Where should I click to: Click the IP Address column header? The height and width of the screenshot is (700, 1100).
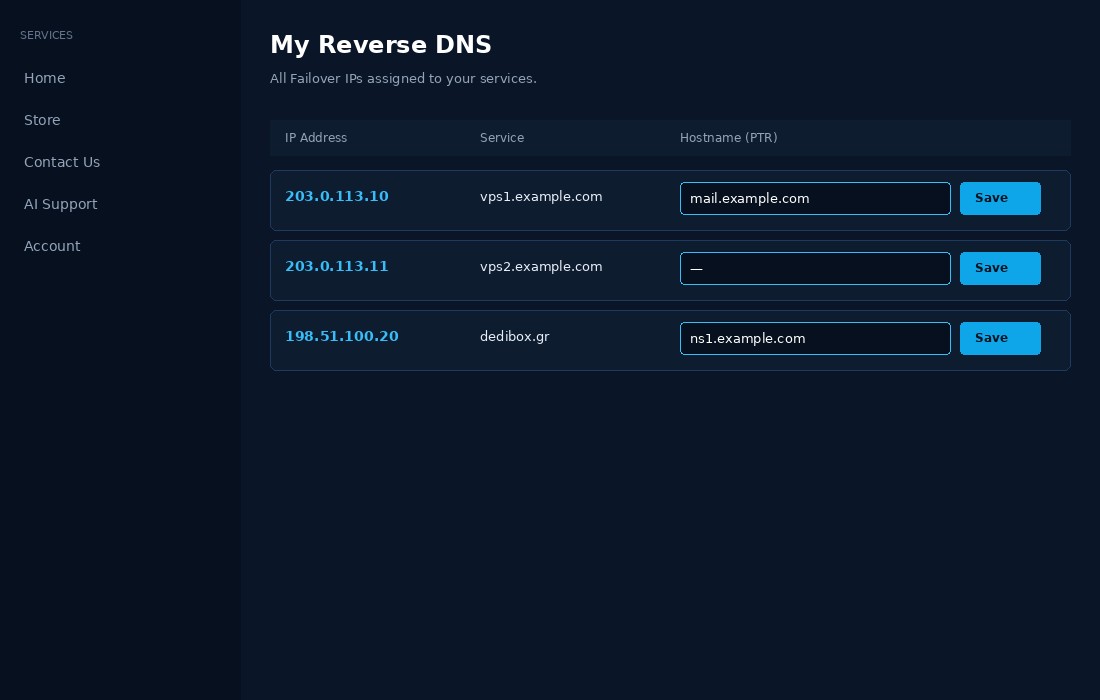pyautogui.click(x=316, y=137)
